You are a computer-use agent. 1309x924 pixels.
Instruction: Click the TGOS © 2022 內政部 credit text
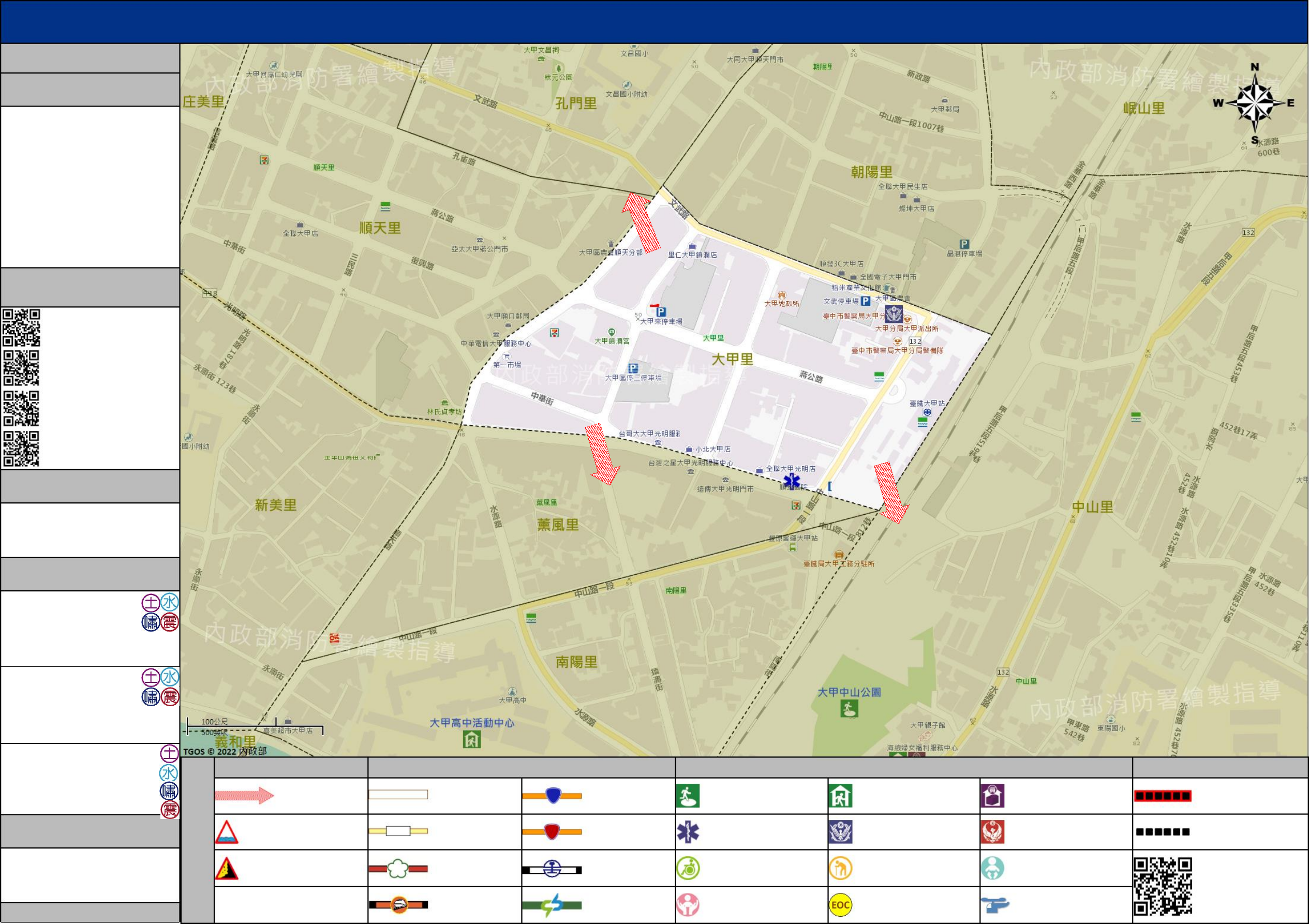[225, 751]
